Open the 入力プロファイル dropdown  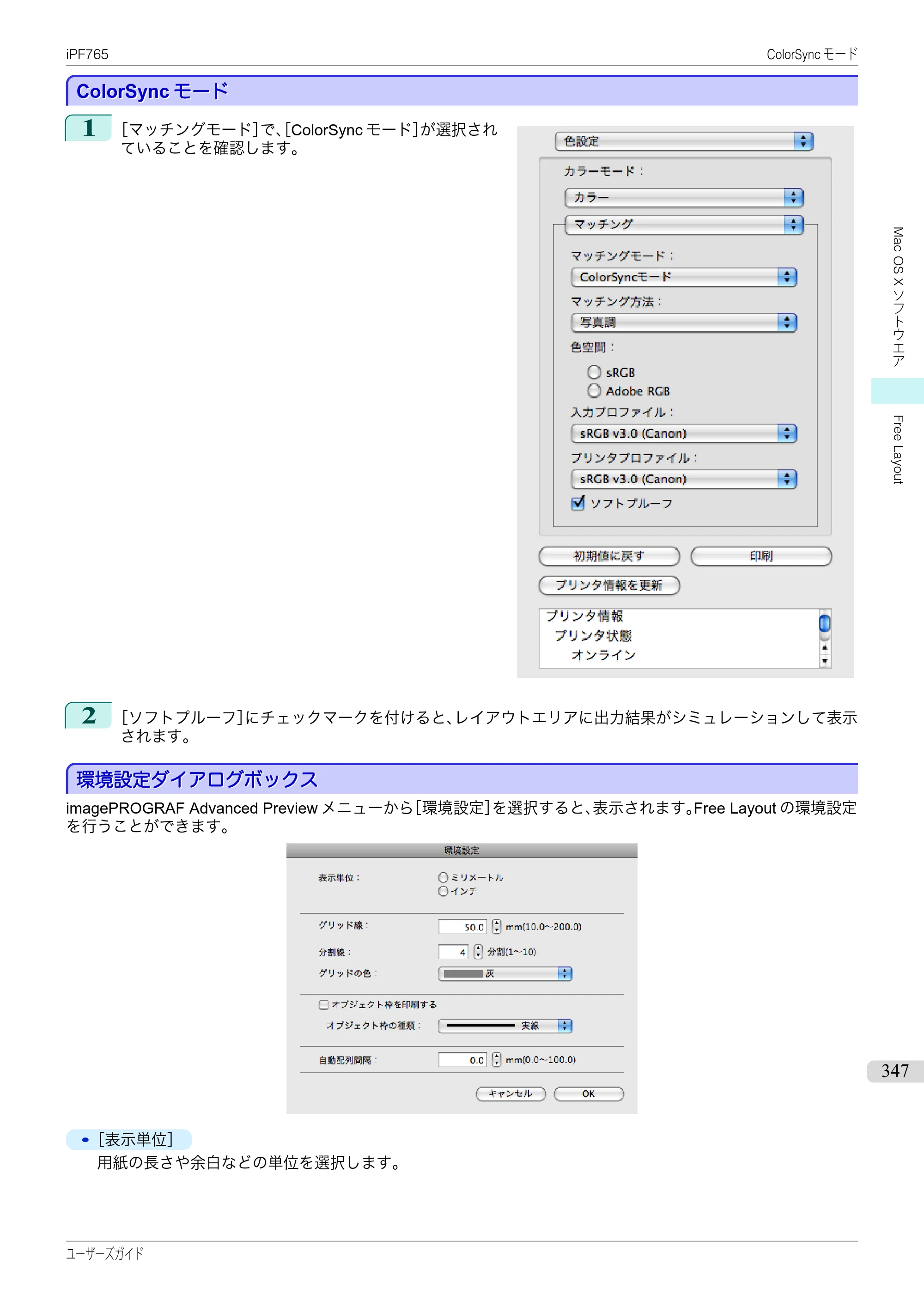click(684, 434)
